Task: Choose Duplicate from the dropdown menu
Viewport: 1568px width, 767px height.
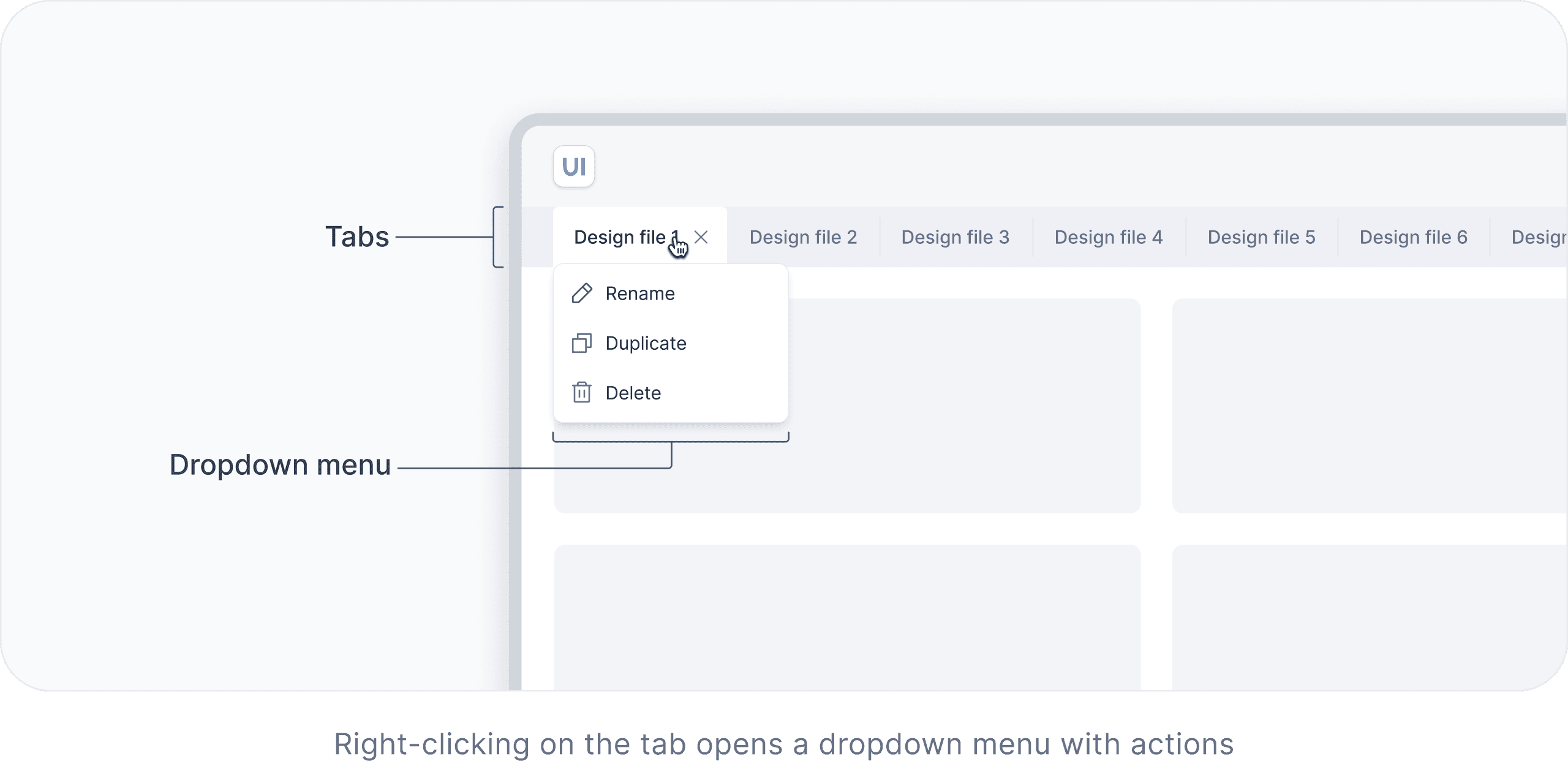Action: 670,343
